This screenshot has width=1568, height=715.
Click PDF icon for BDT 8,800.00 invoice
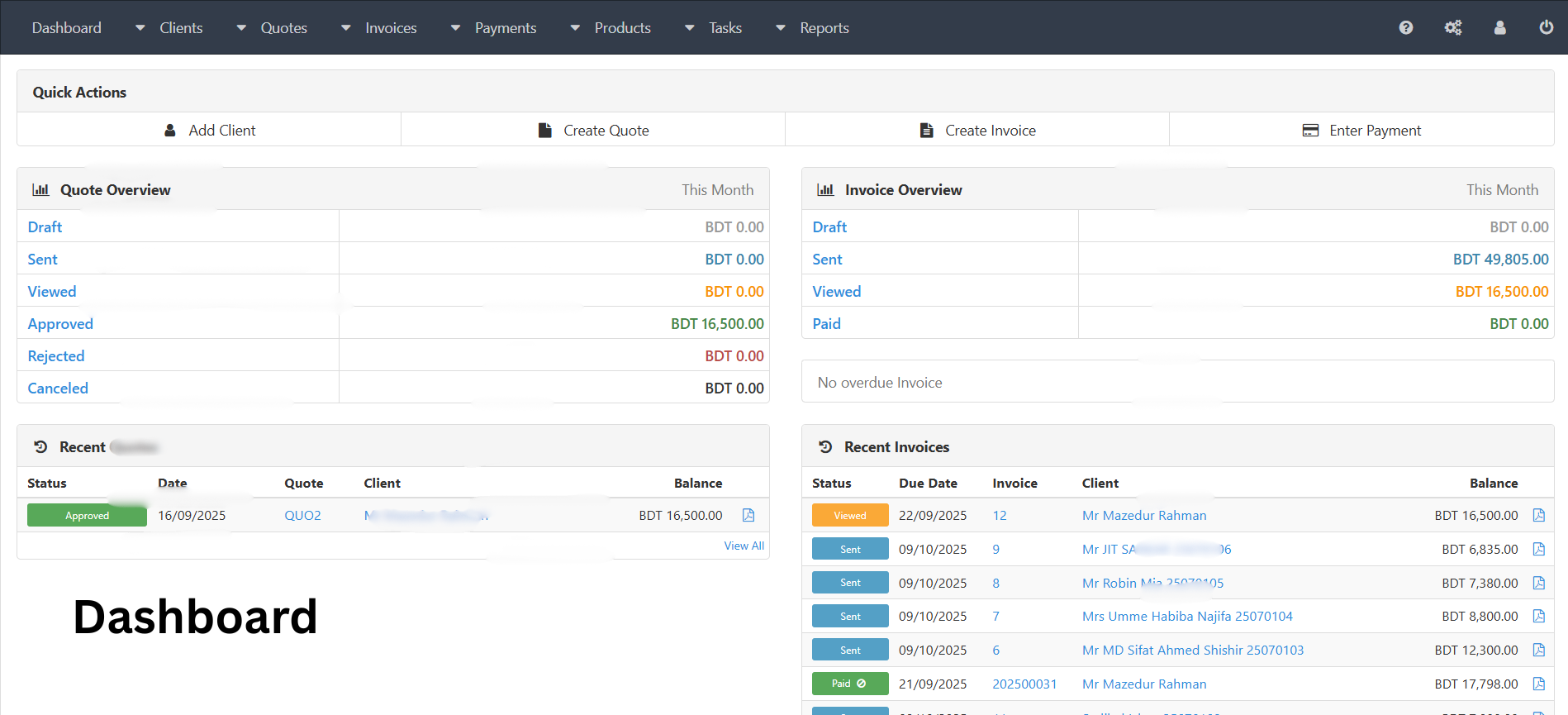[x=1538, y=617]
